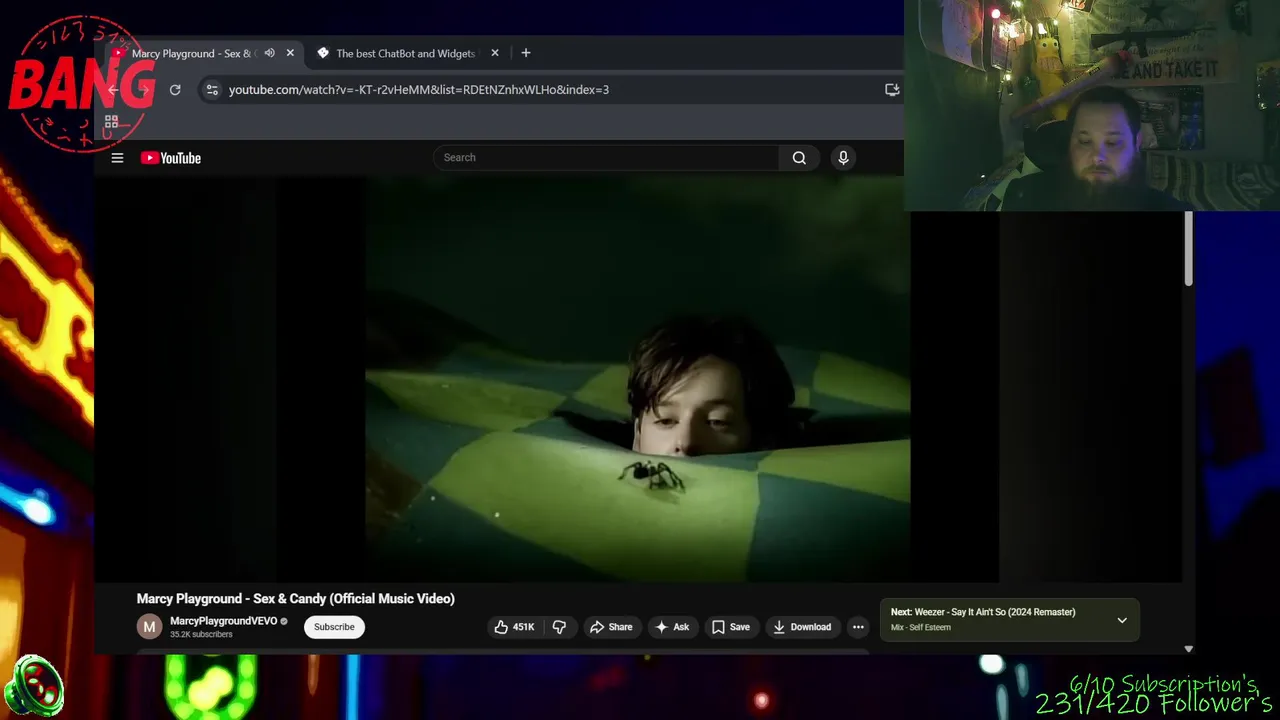
Task: Click the 35.2K subscribers text
Action: click(x=201, y=635)
